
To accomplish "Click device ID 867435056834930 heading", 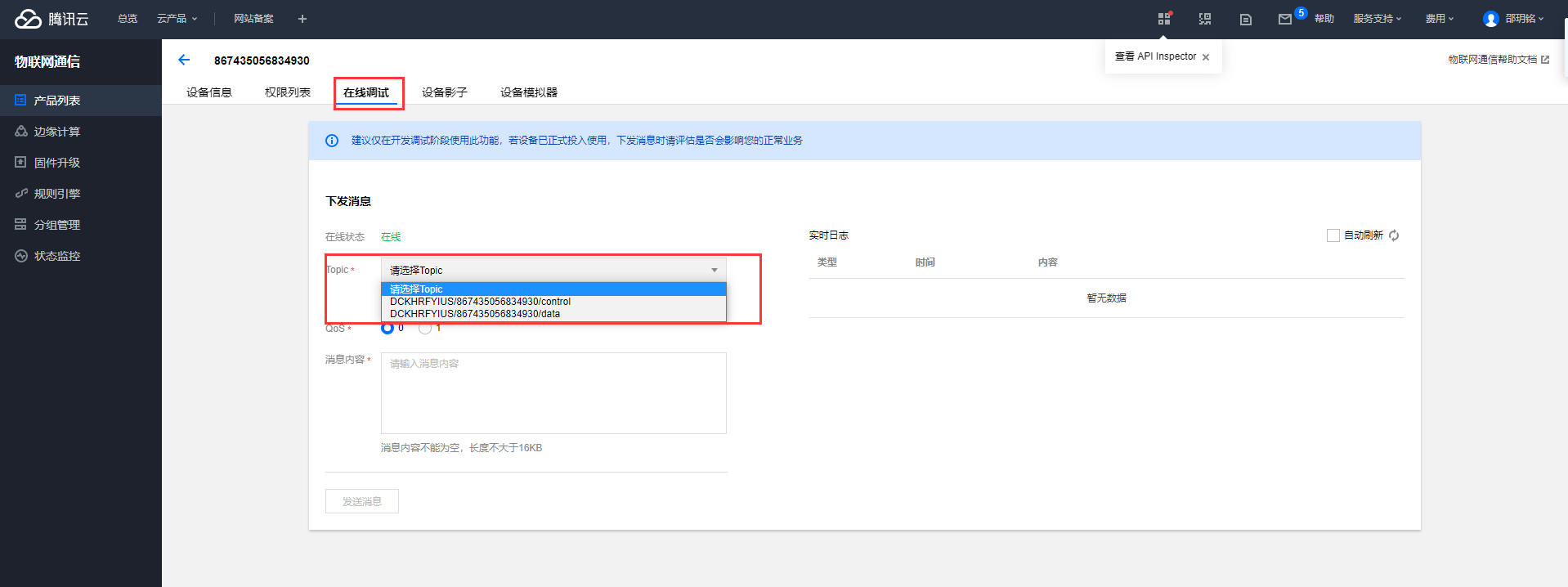I will [x=262, y=60].
